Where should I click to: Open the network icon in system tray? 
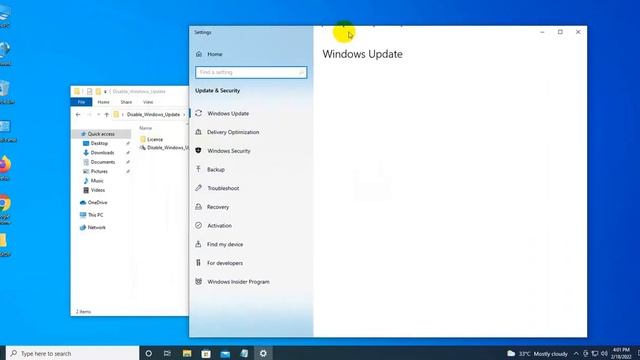tap(595, 353)
